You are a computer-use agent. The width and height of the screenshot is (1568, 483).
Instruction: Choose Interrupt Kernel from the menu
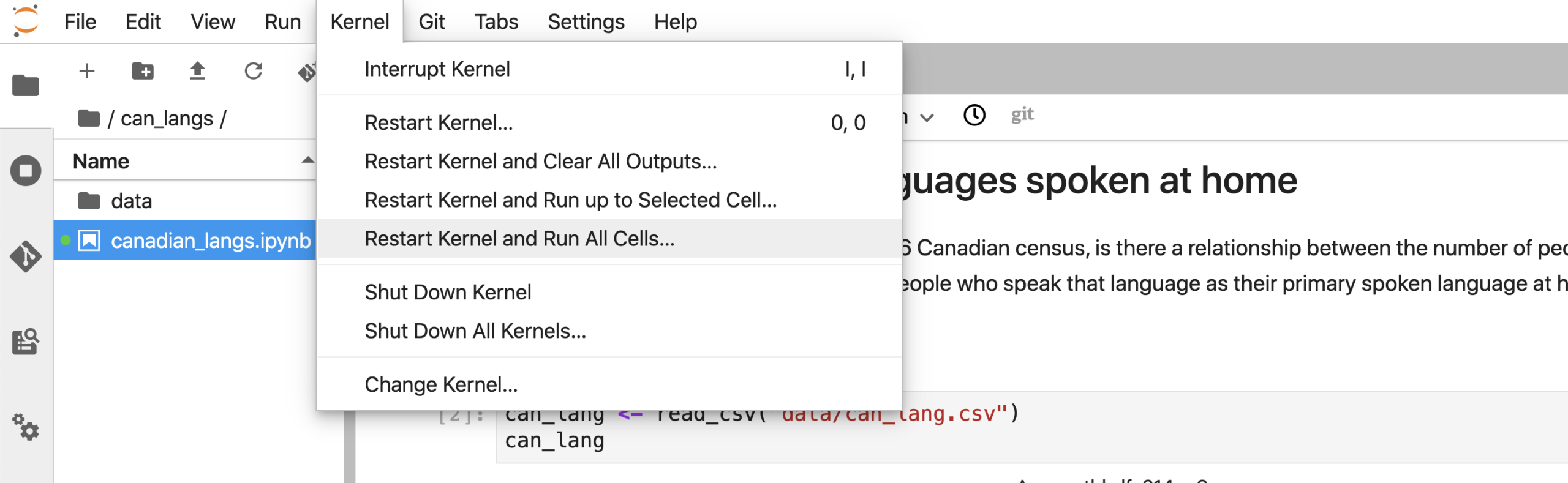(x=437, y=69)
